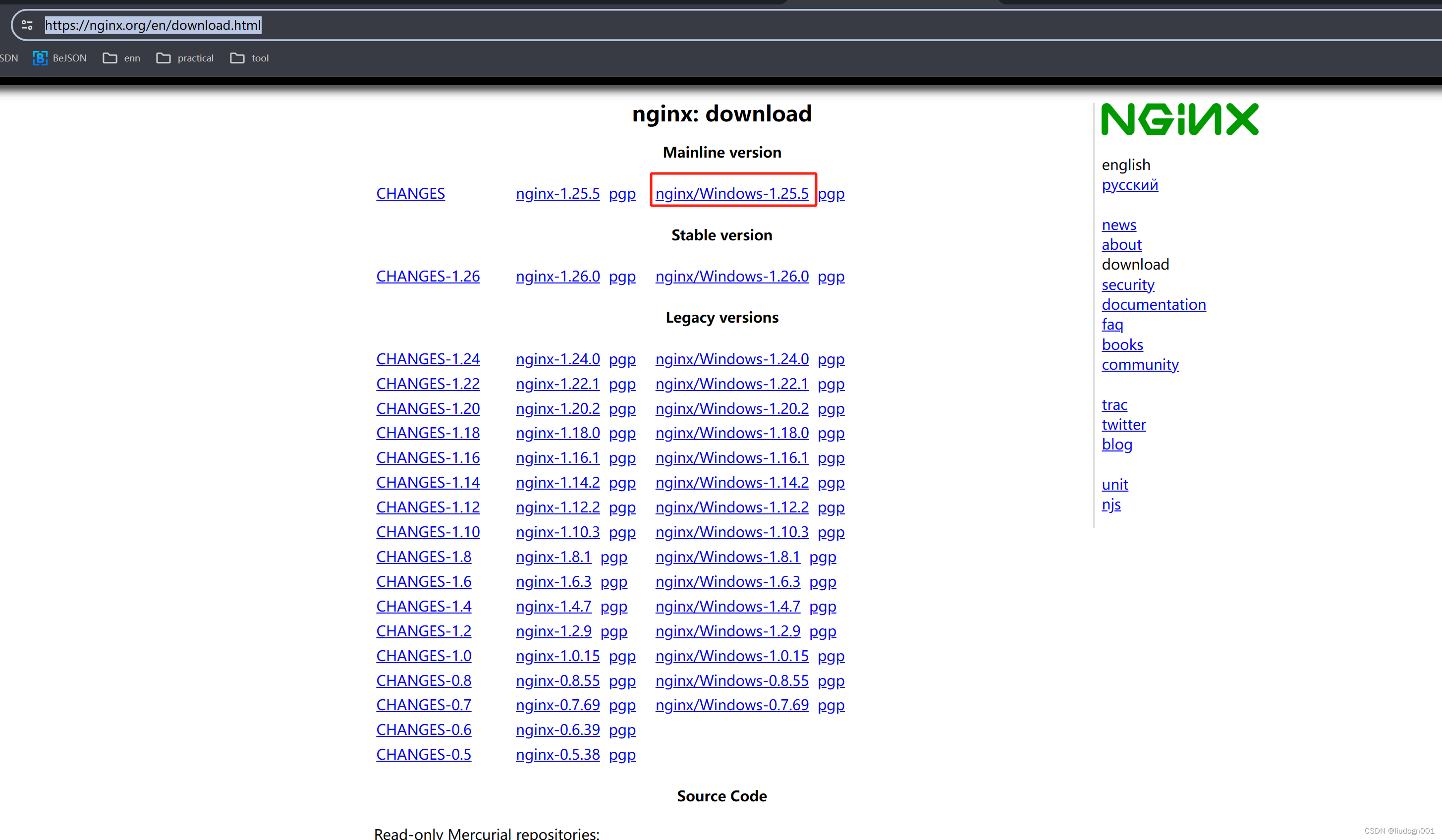Click the tune icon in the address bar
This screenshot has width=1442, height=840.
tap(27, 25)
